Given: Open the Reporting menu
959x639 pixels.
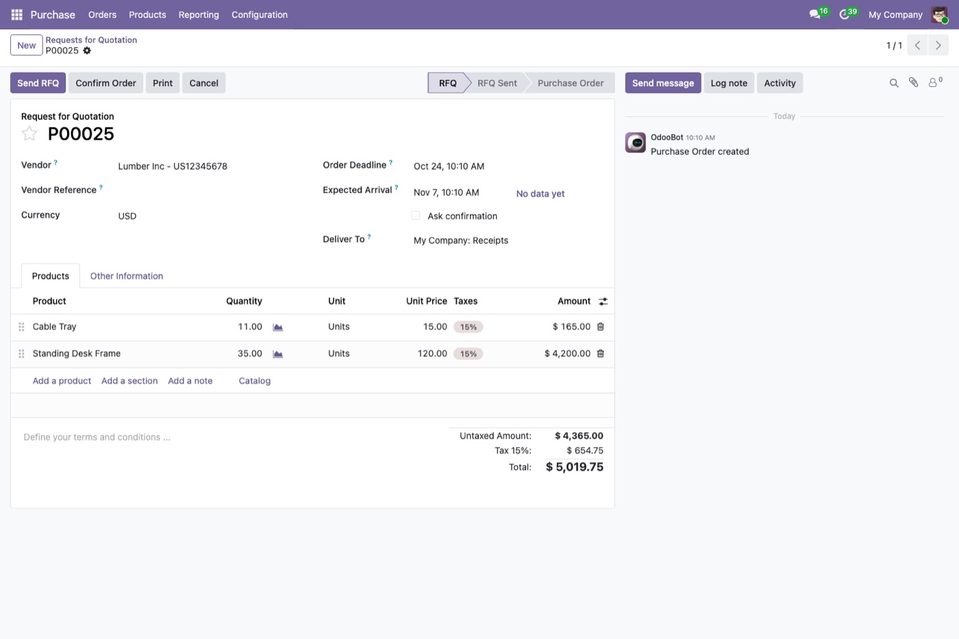Looking at the screenshot, I should pyautogui.click(x=199, y=15).
